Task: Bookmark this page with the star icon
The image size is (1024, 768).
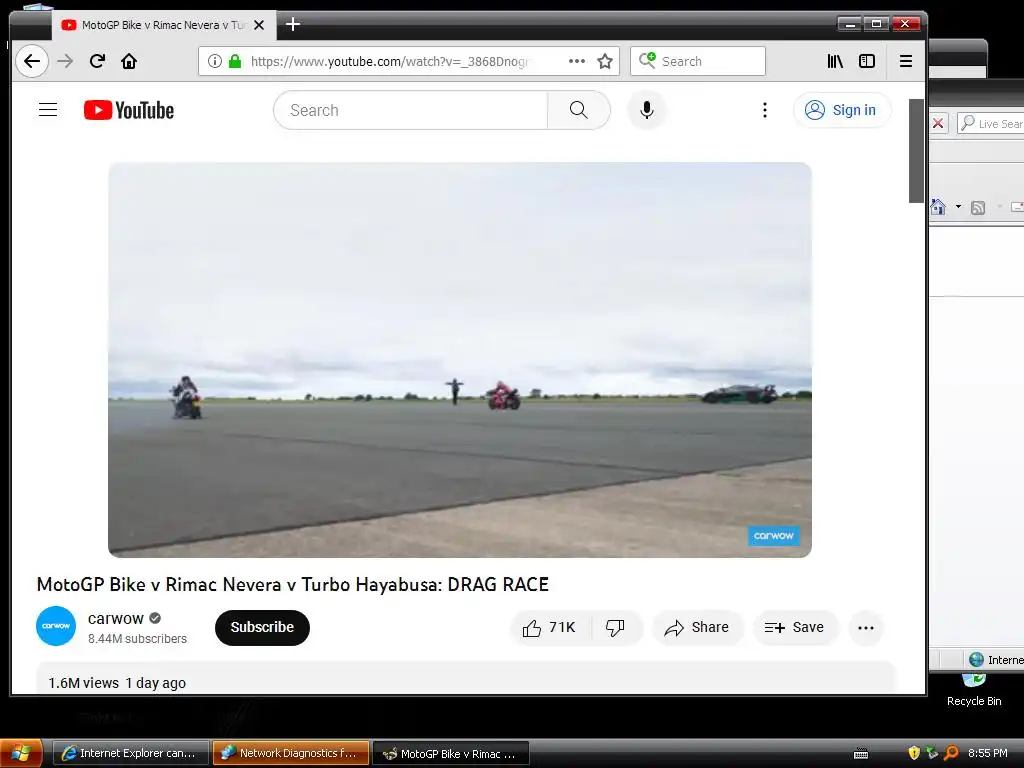Action: [605, 61]
